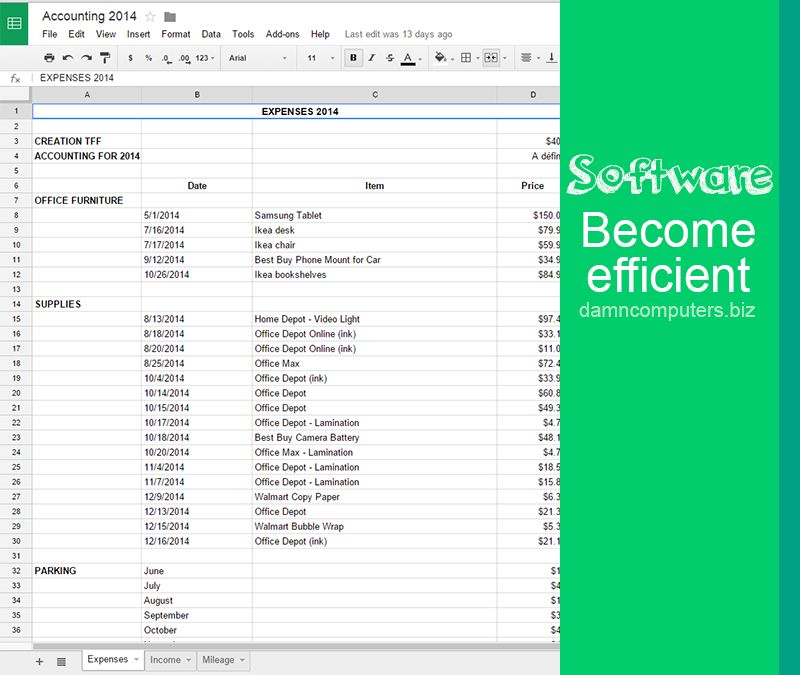Select the merged EXPENSES 2014 title cell
This screenshot has width=800, height=675.
(296, 111)
